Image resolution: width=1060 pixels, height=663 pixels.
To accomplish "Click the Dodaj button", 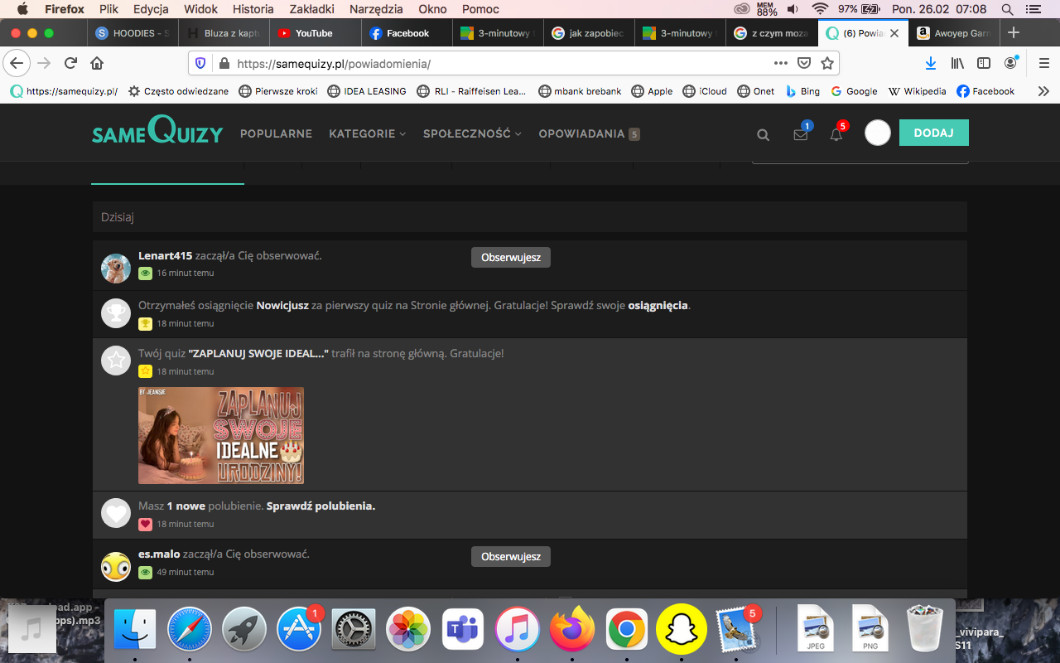I will click(x=933, y=133).
